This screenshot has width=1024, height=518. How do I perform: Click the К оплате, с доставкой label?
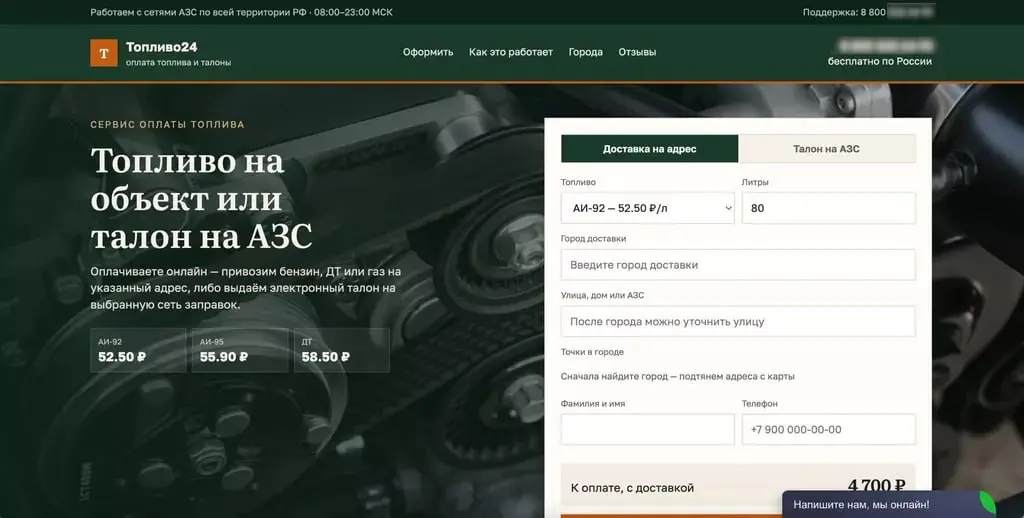coord(632,488)
